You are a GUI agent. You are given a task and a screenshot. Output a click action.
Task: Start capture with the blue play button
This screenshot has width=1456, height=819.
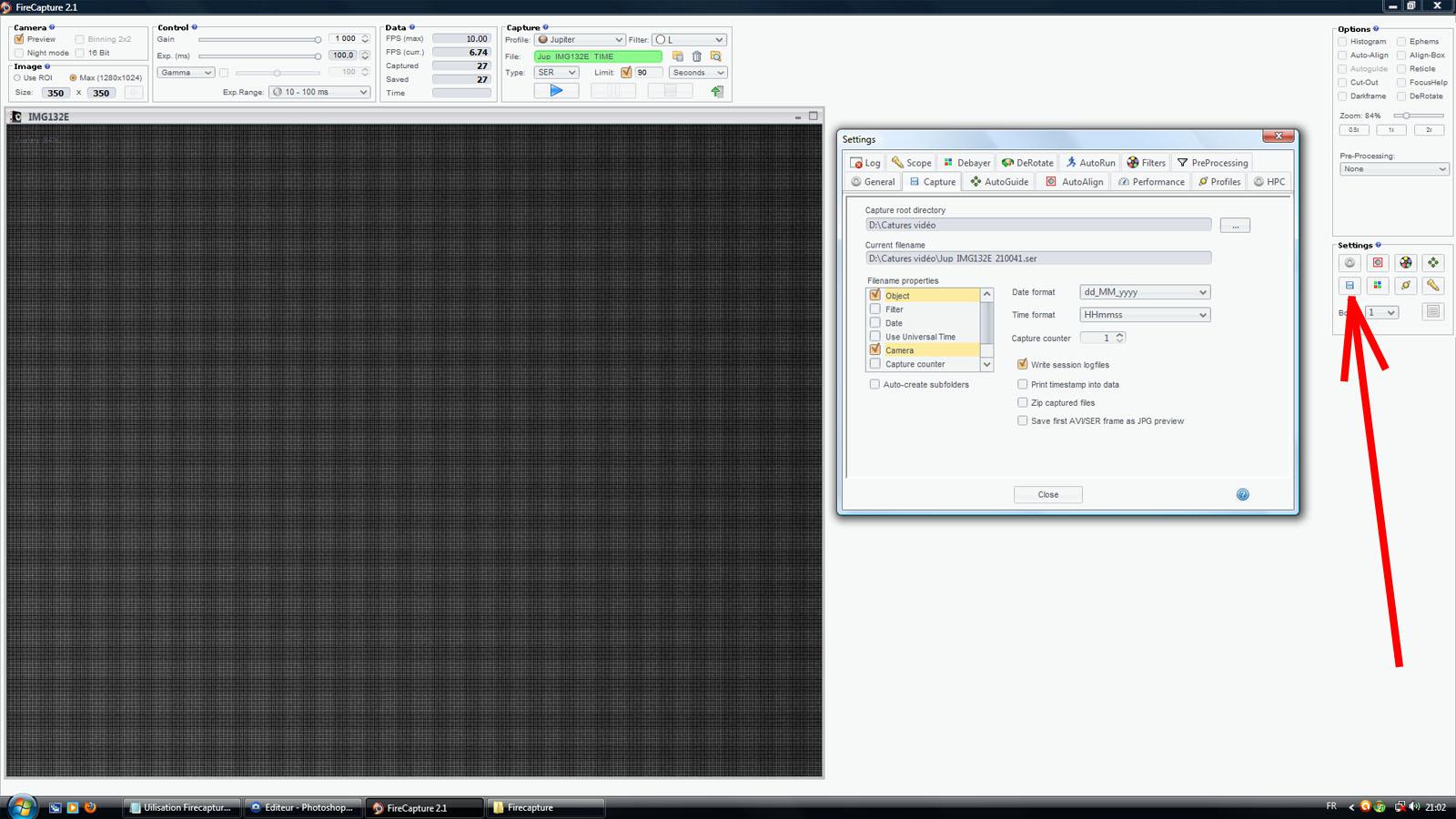coord(556,91)
